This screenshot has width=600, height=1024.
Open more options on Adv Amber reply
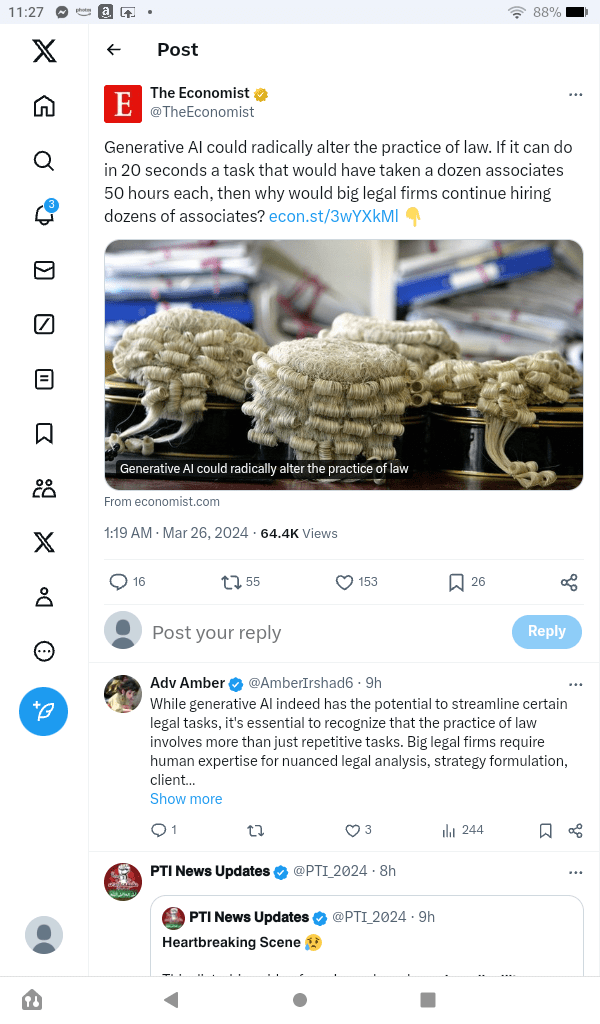575,684
